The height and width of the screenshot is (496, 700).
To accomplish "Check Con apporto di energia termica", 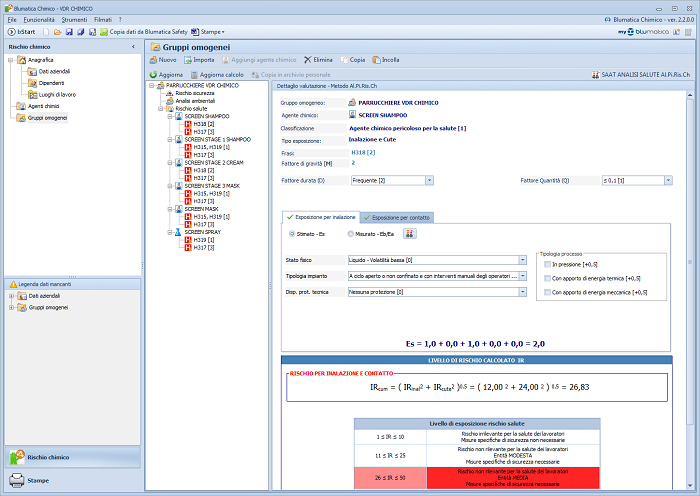I will pos(546,278).
